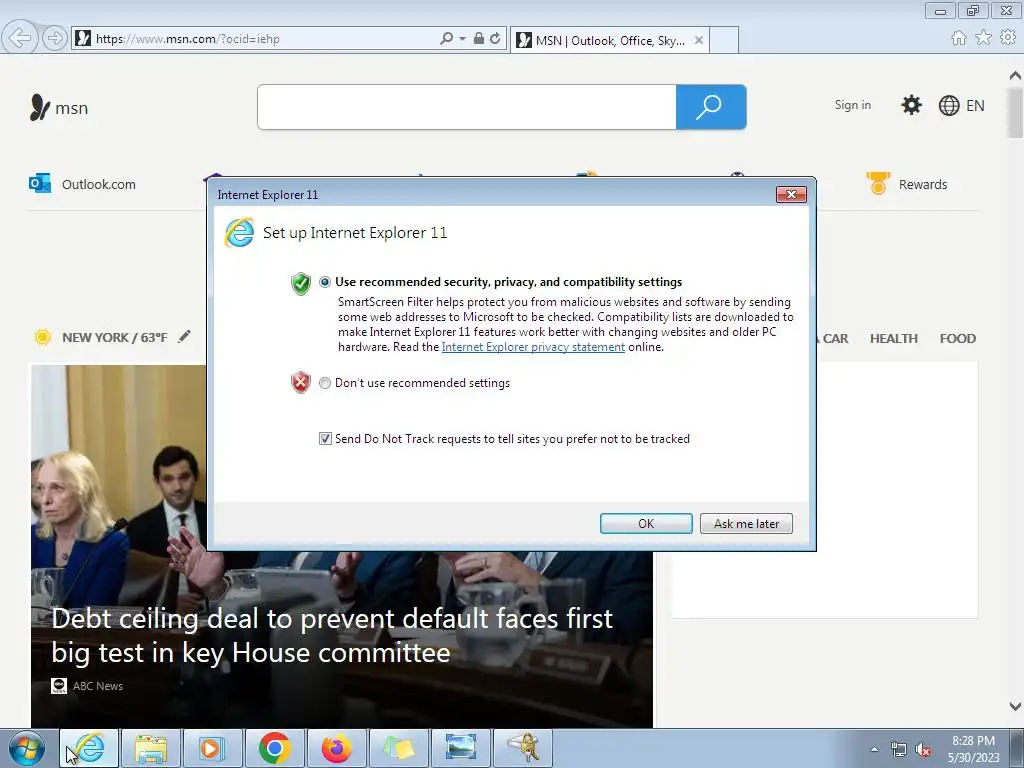Screen dimensions: 1024x768
Task: Open the keys taskbar icon
Action: pyautogui.click(x=522, y=748)
